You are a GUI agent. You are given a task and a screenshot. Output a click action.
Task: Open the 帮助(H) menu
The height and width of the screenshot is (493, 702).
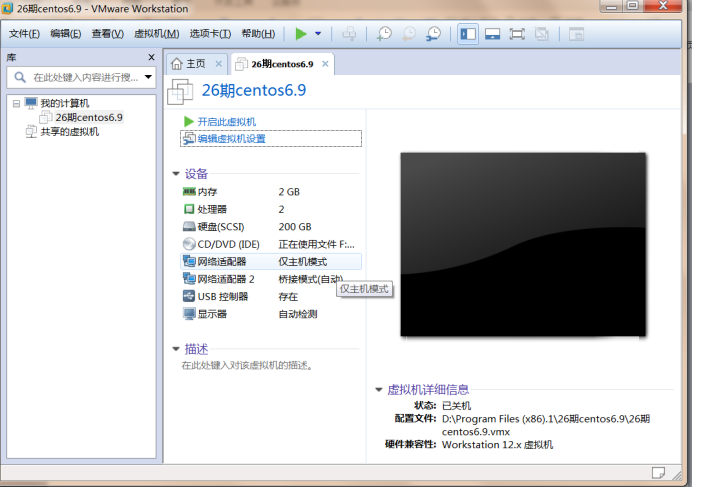coord(258,34)
